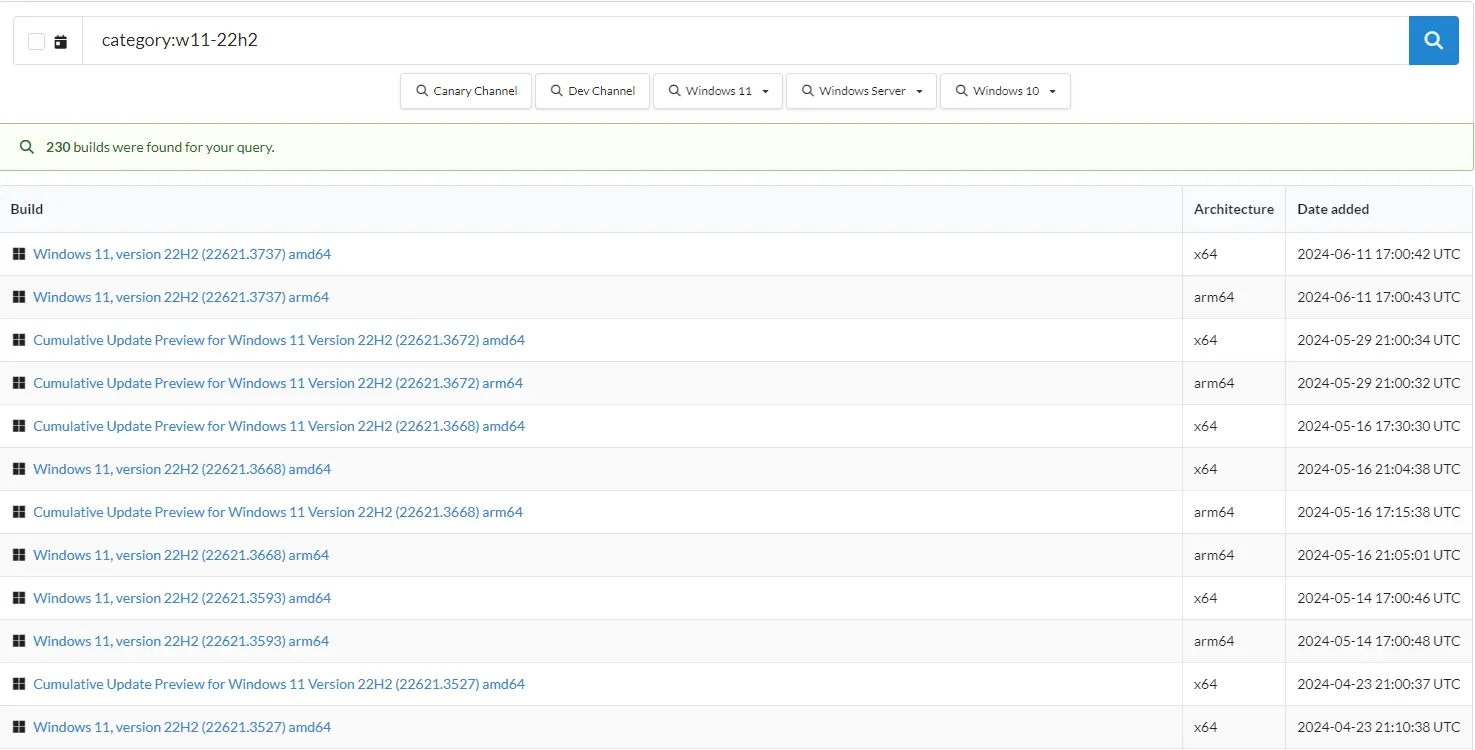Click date 2024-05-16 17:15:38 UTC
The height and width of the screenshot is (750, 1475).
pyautogui.click(x=1378, y=512)
